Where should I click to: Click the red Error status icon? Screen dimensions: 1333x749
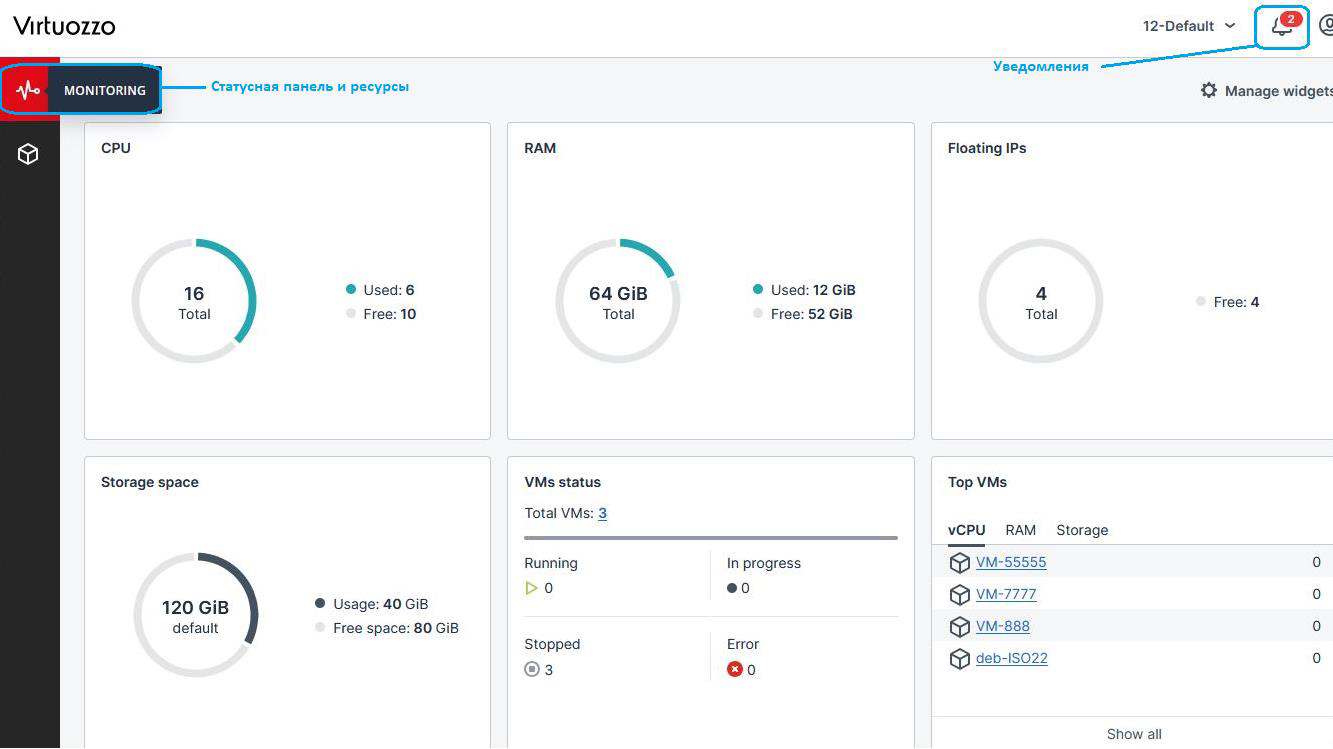pyautogui.click(x=735, y=670)
